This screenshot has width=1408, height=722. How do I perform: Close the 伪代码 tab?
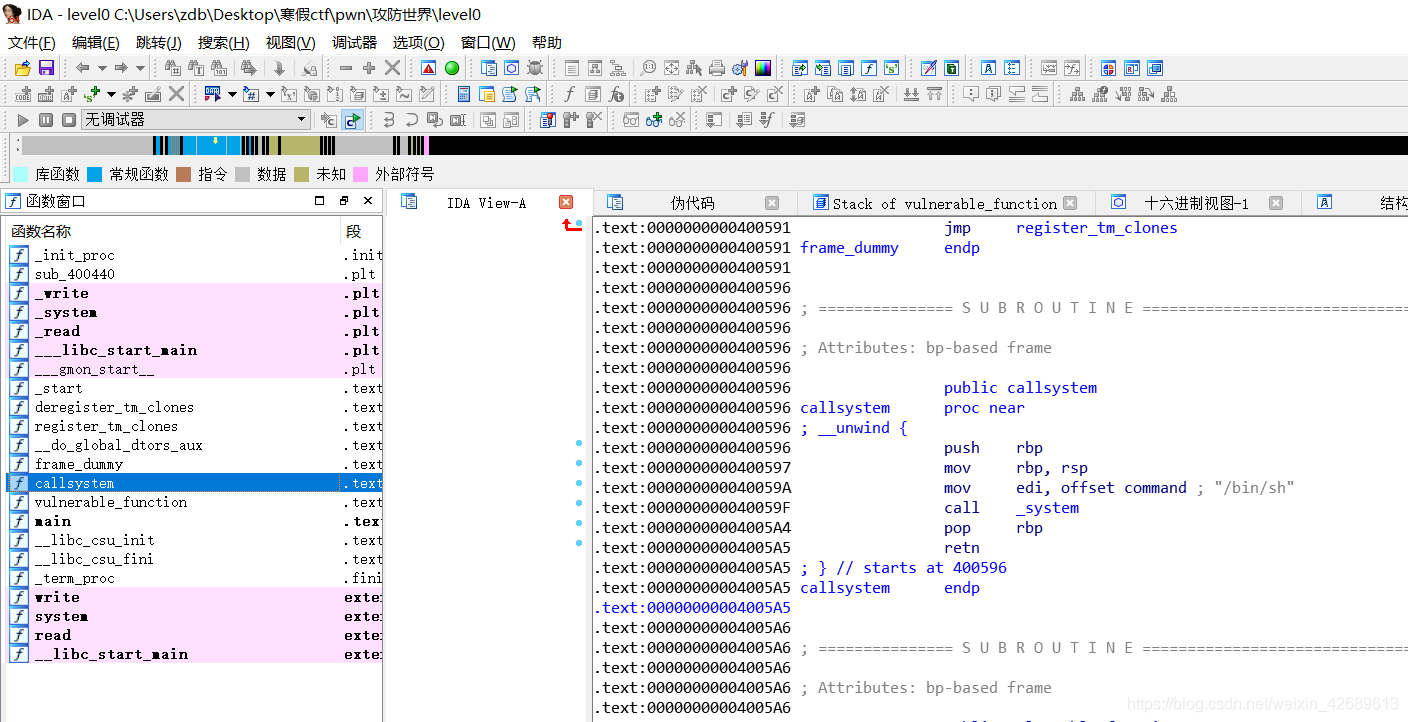coord(772,203)
